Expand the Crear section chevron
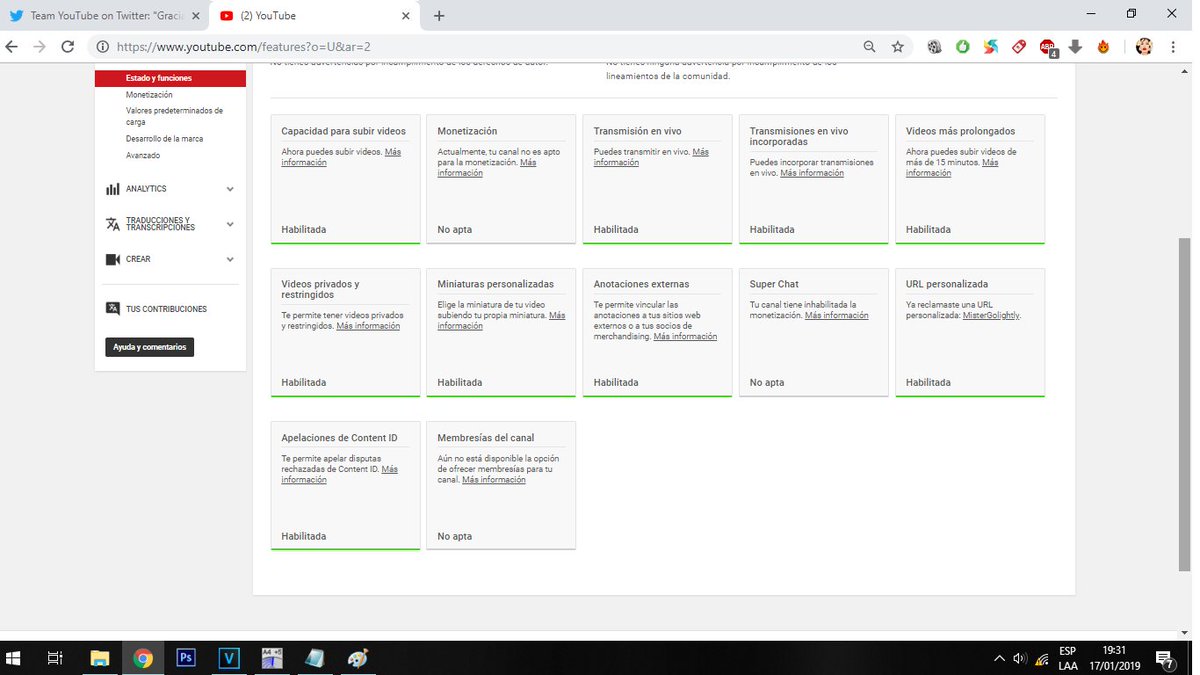The width and height of the screenshot is (1200, 675). [230, 259]
